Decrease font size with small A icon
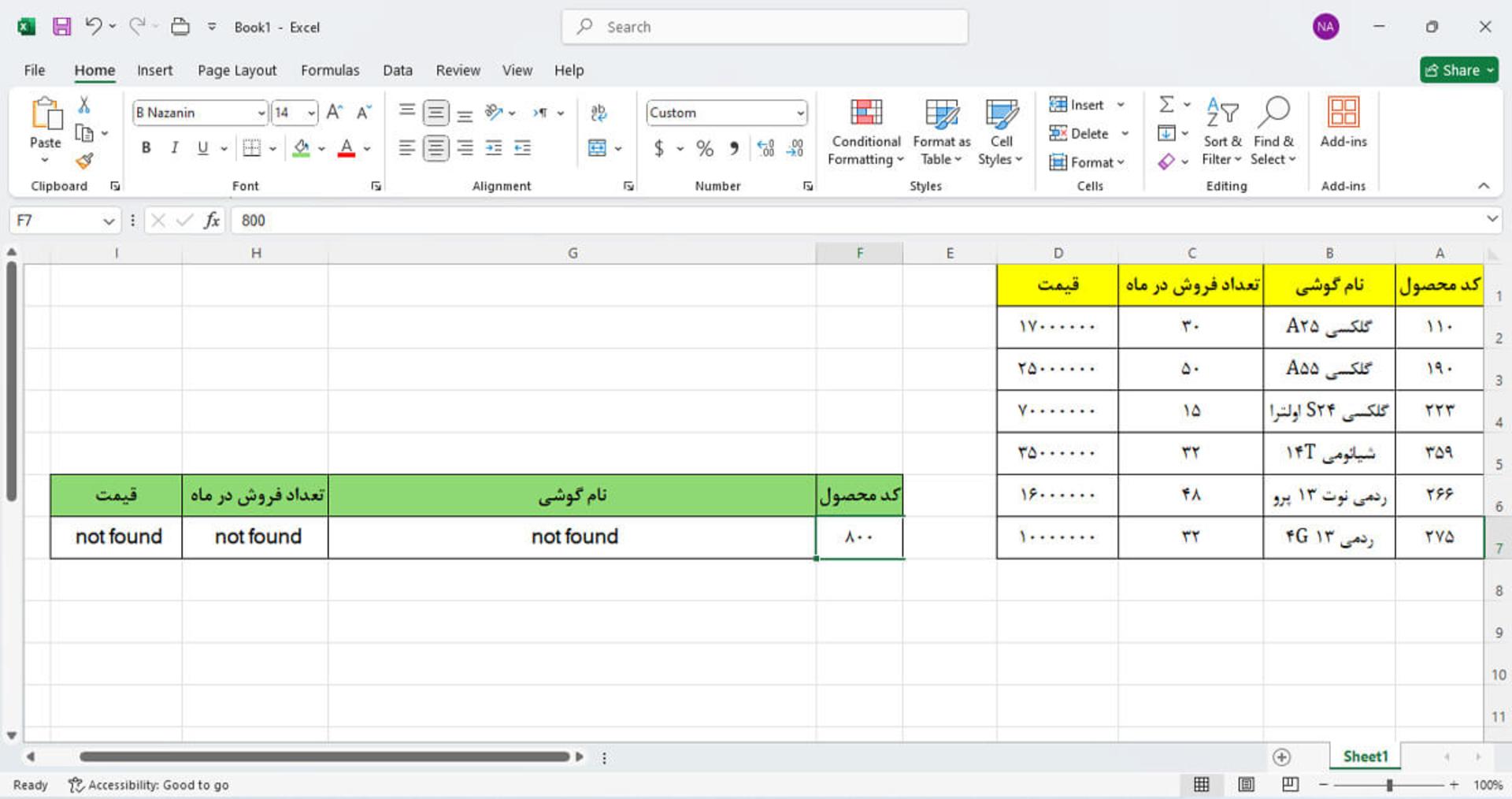The image size is (1512, 799). pos(363,112)
